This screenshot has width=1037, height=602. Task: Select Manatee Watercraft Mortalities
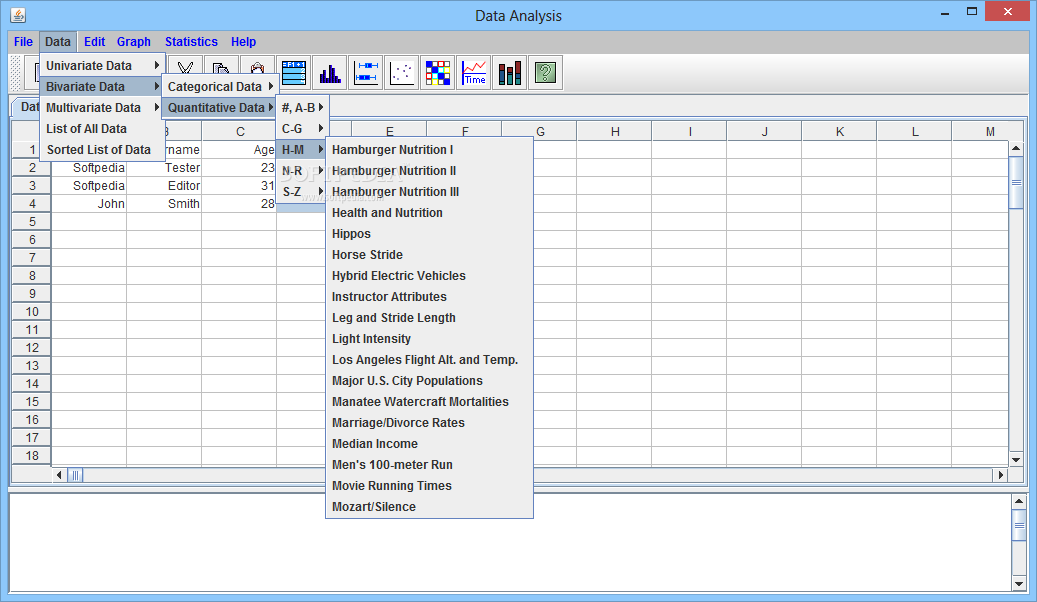click(429, 402)
